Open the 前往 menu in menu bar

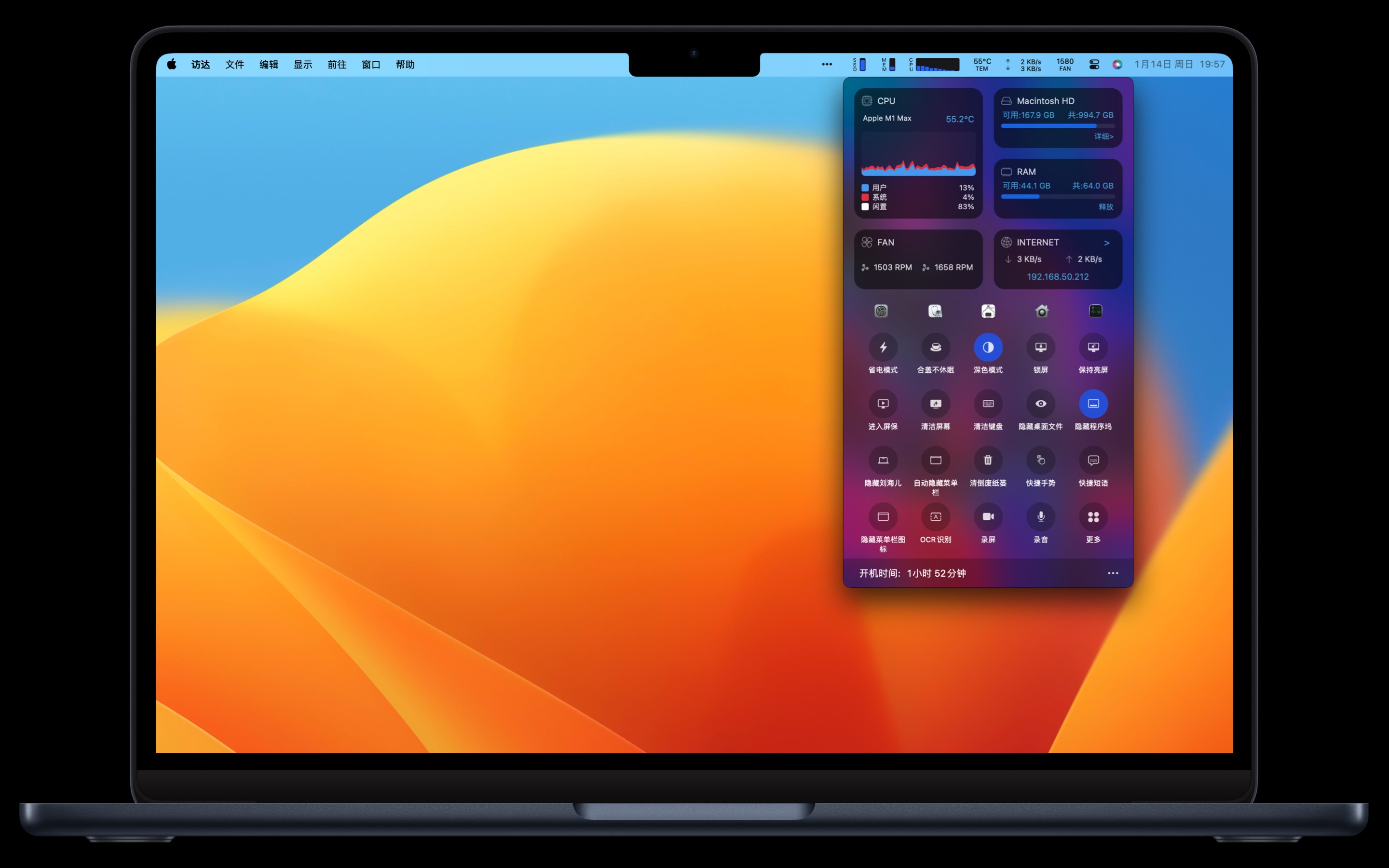(337, 64)
